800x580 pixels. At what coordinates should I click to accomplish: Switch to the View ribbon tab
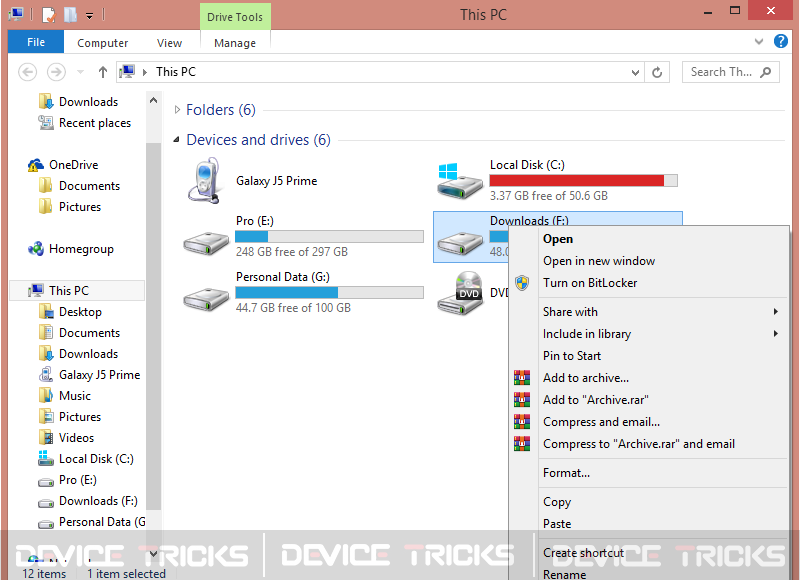tap(169, 43)
